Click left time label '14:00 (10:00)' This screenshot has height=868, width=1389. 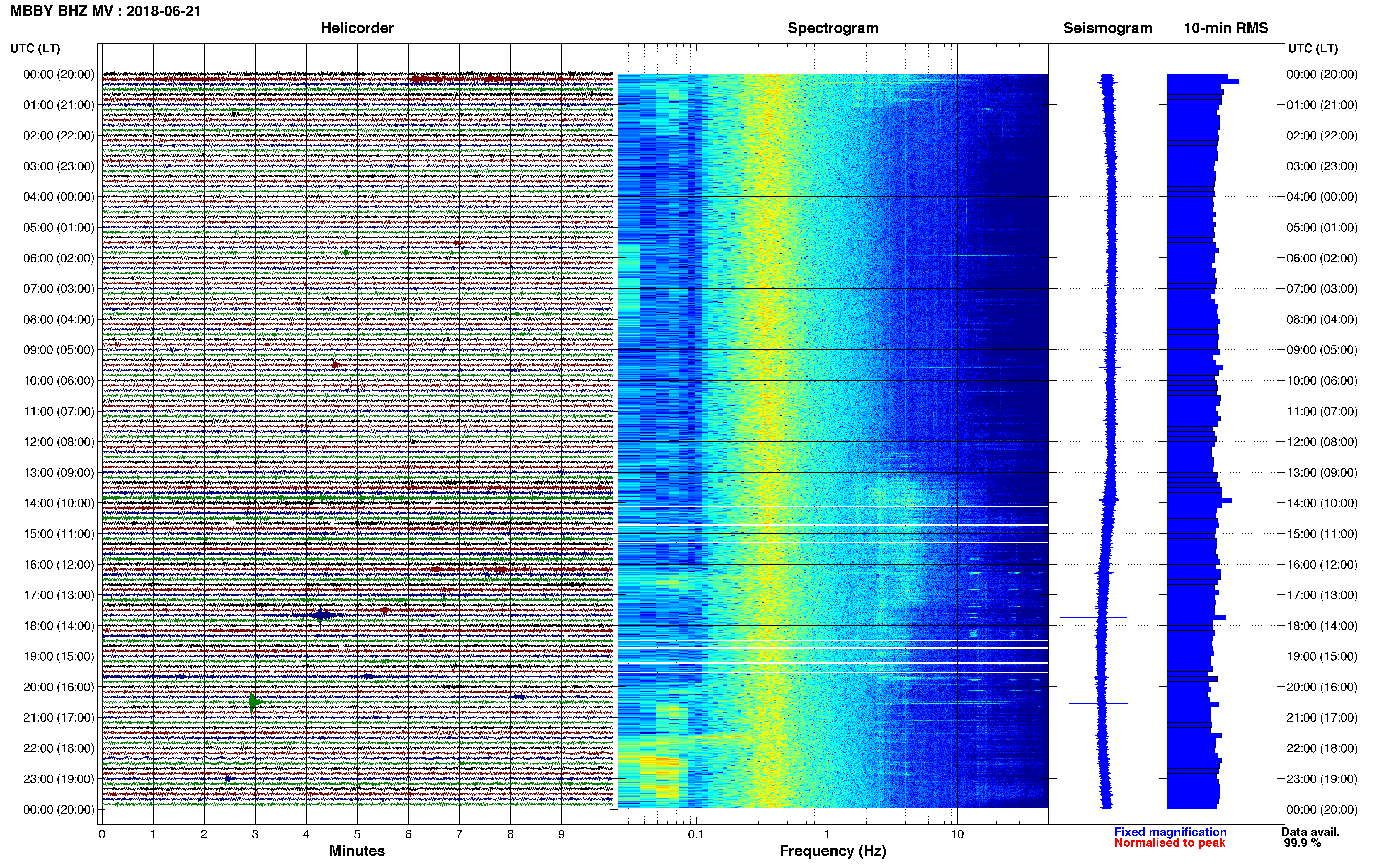[x=59, y=503]
